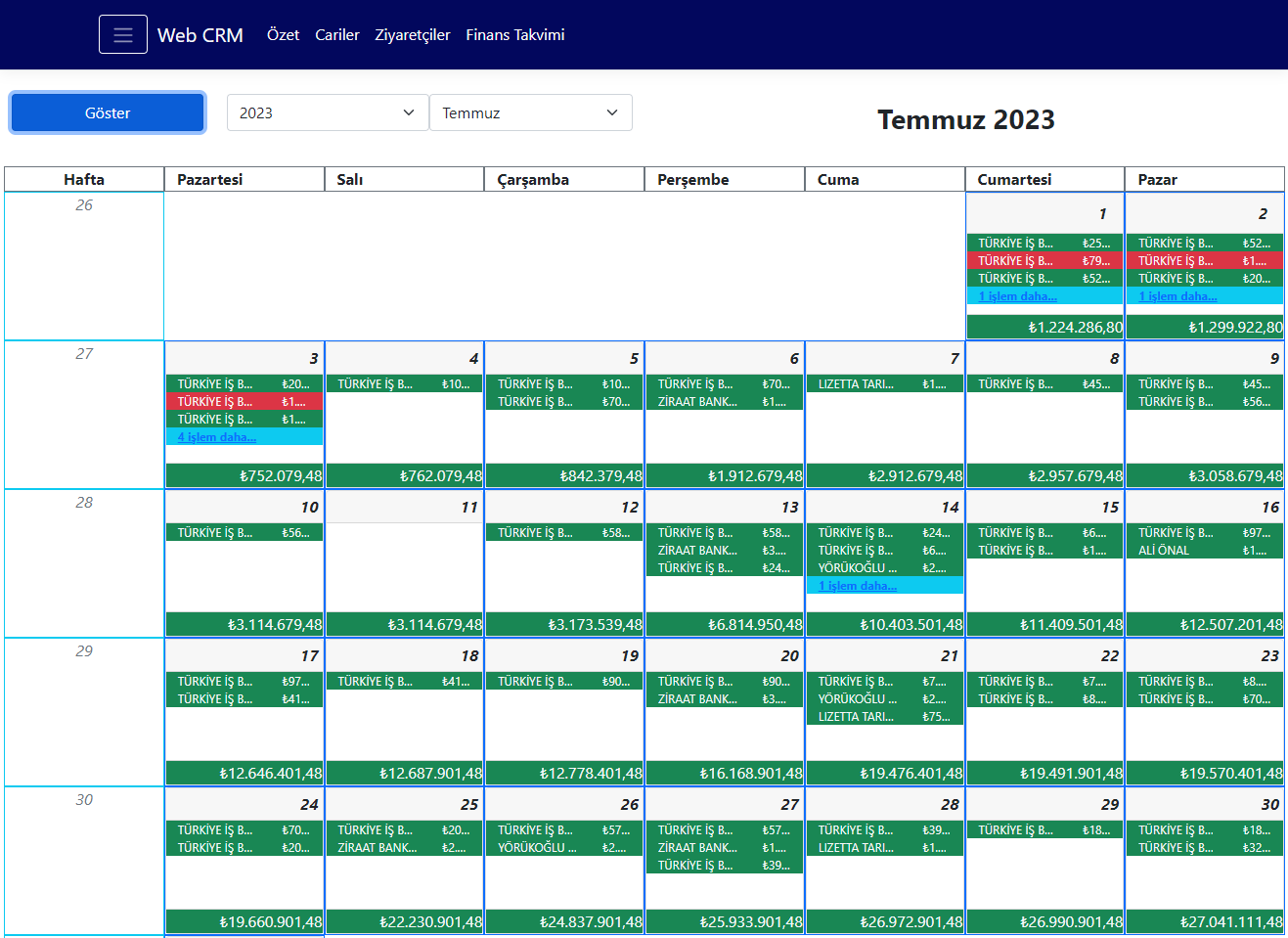The height and width of the screenshot is (938, 1288).
Task: Click day number 20 header cell
Action: point(725,655)
